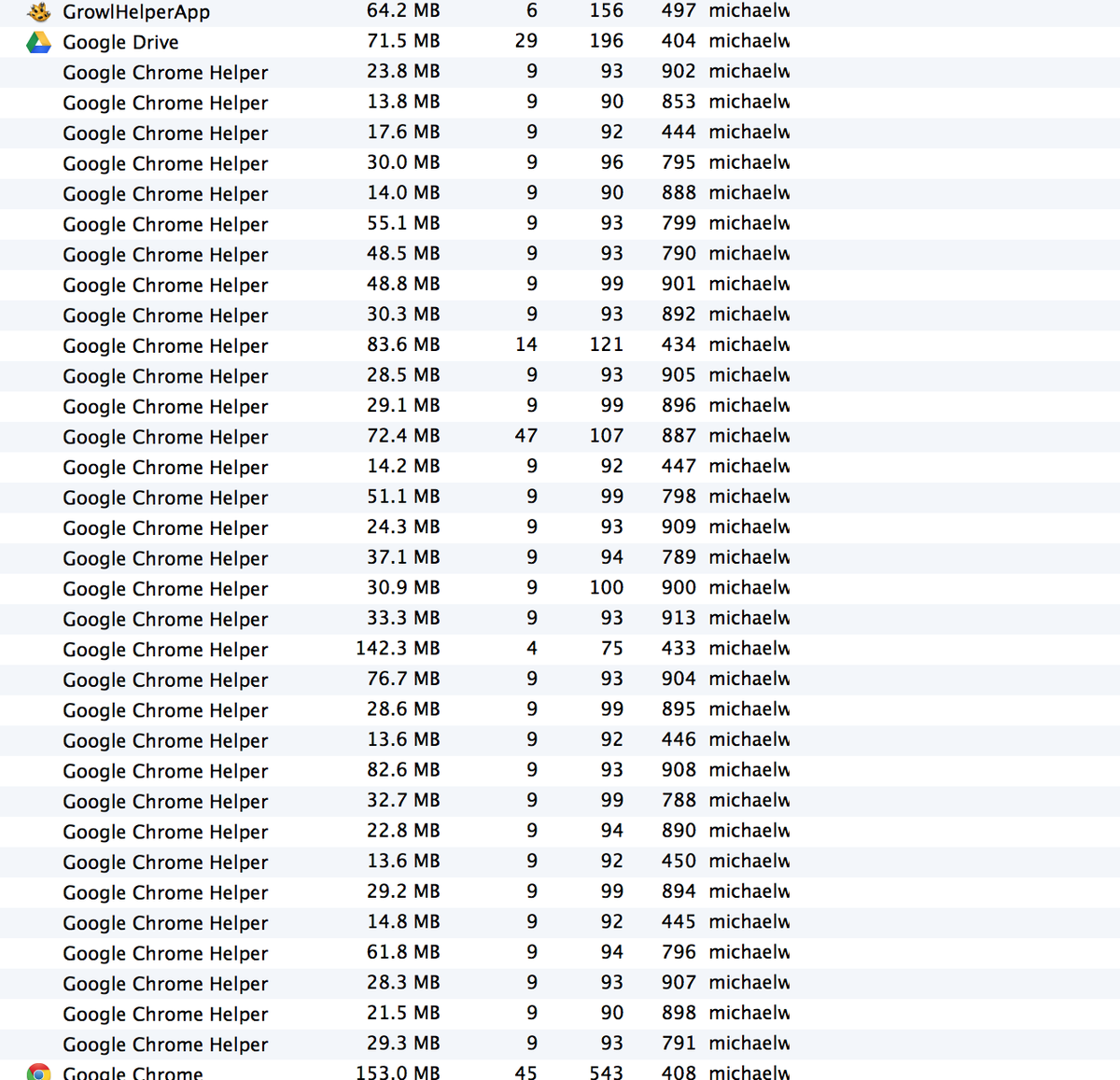Click GrowlHelperApp's ports value 156
1120x1080 pixels.
click(607, 10)
